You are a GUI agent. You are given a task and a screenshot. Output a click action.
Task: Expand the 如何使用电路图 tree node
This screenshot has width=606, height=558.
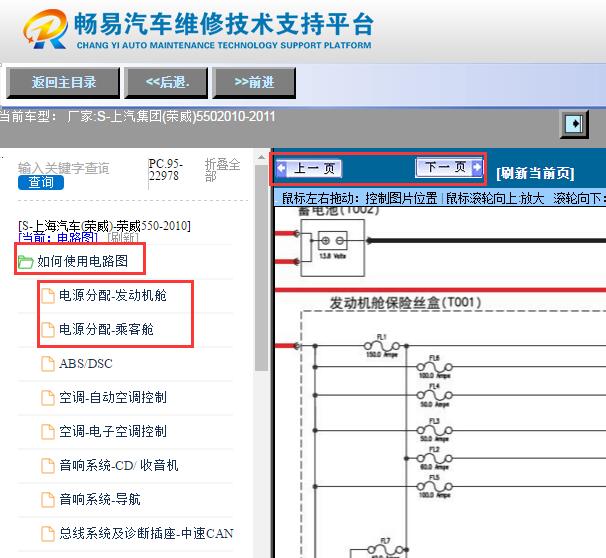[x=82, y=261]
